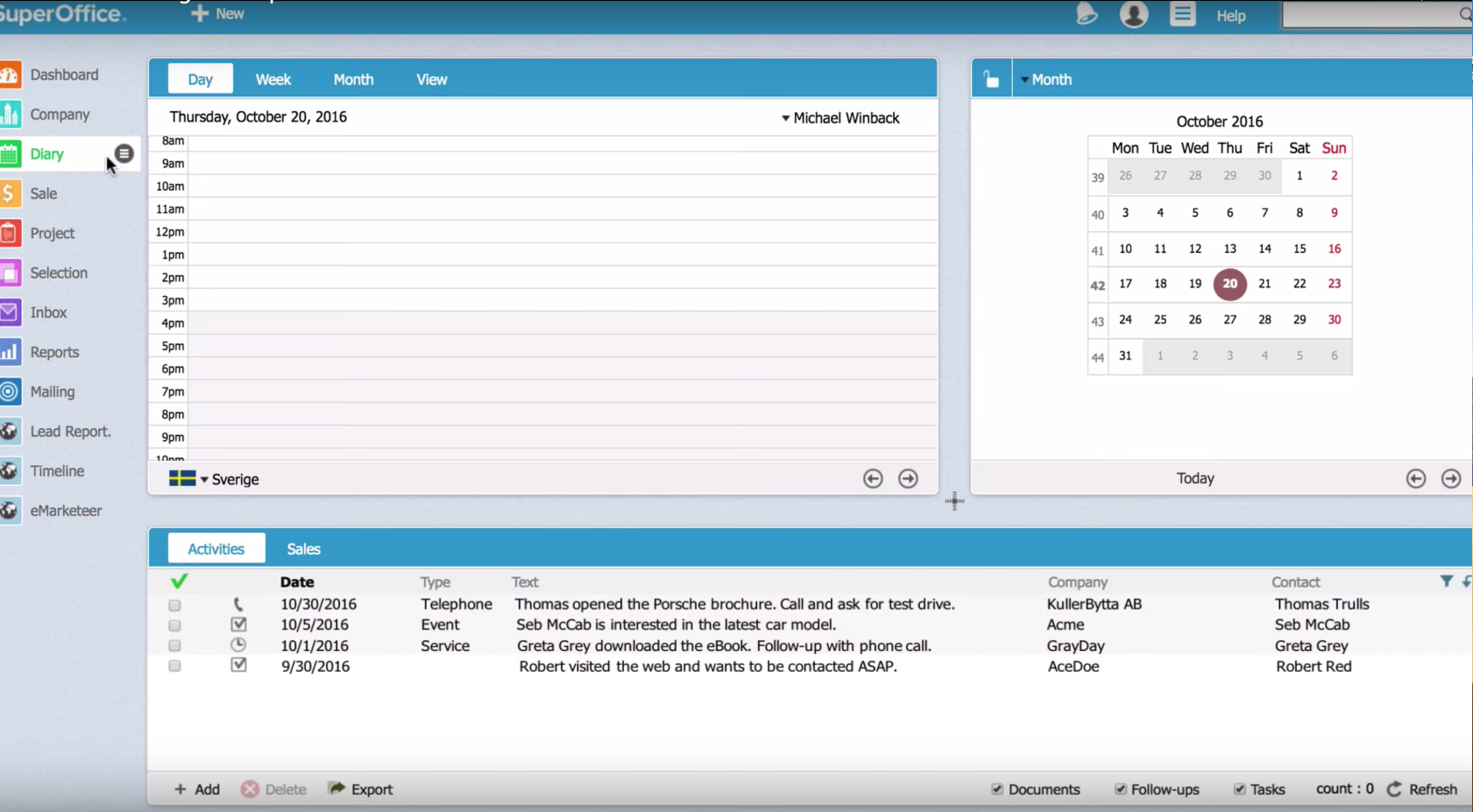Select October 20 in mini calendar
Screen dimensions: 1473x812
point(1230,284)
